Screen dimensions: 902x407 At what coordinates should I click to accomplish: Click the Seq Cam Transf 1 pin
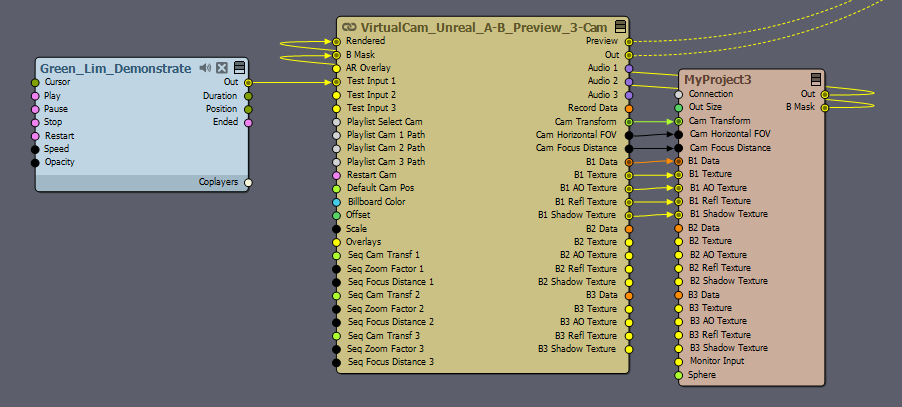(337, 255)
